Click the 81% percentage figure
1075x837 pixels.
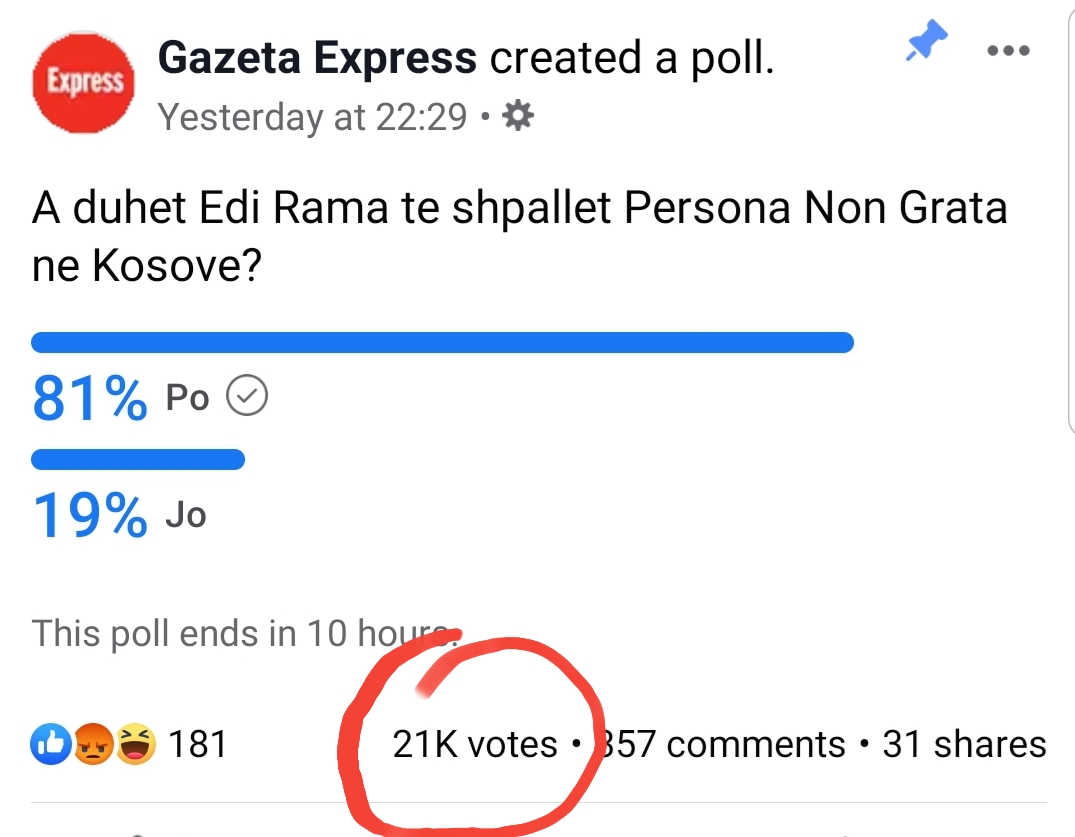[x=89, y=398]
